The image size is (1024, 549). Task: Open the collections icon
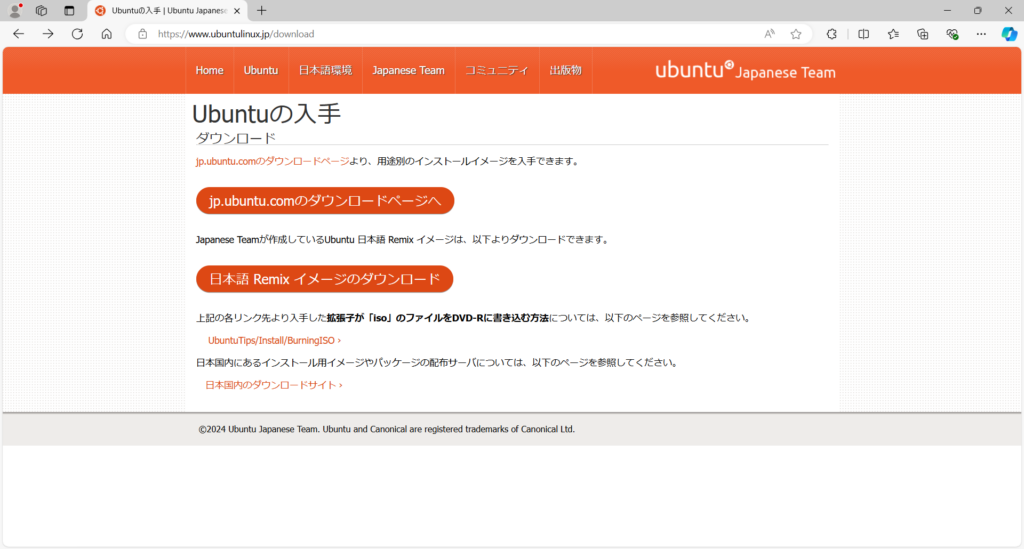pos(922,34)
